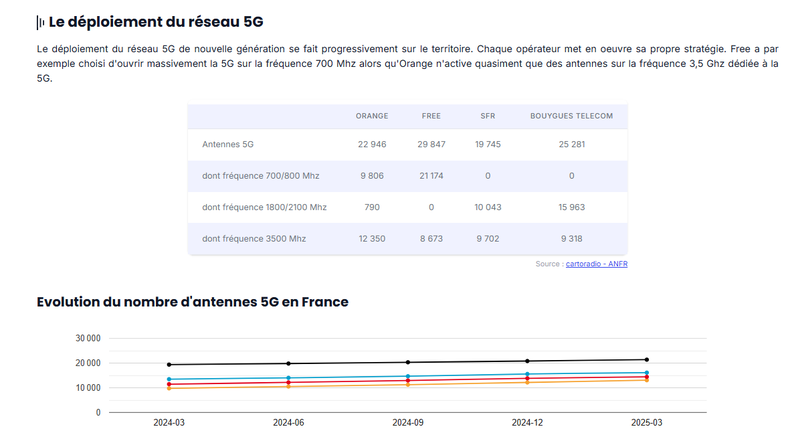The height and width of the screenshot is (439, 798).
Task: Click the 'Evolution du nombre d'antennes 5G' heading
Action: coord(192,302)
